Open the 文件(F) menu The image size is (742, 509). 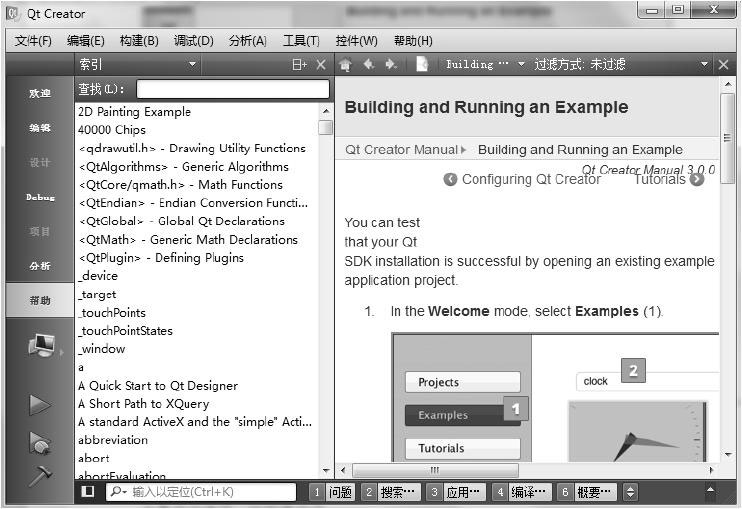33,41
